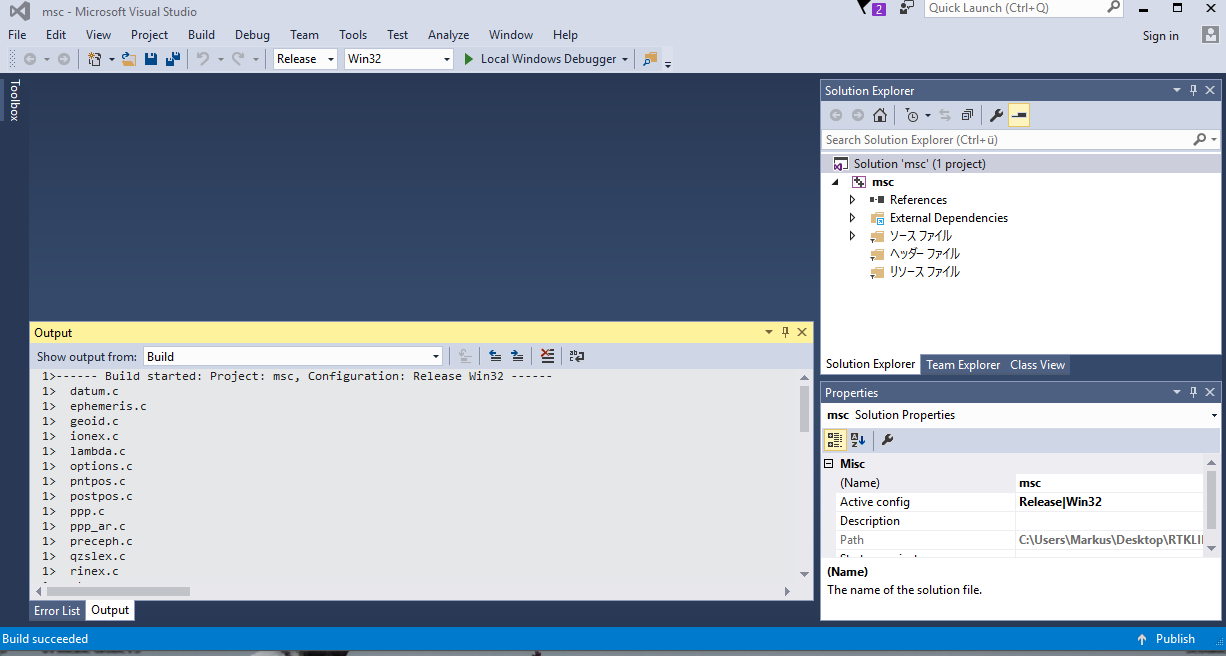Click the Open File toolbar icon
This screenshot has height=656, width=1226.
tap(129, 59)
